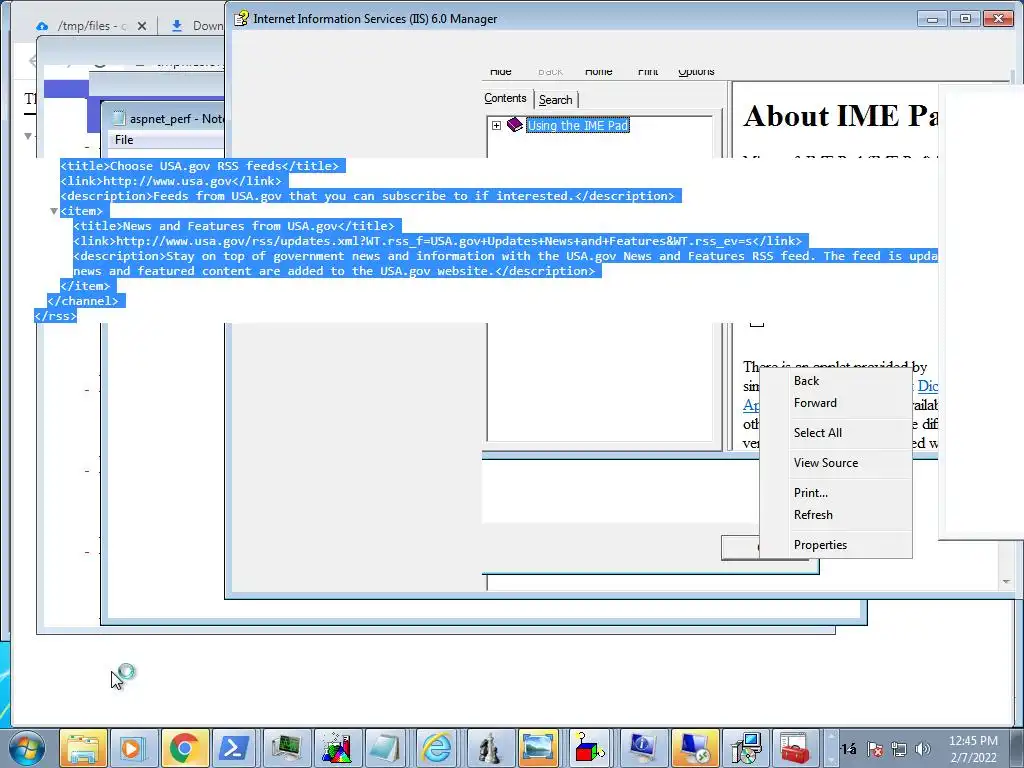
Task: Click the title line Choose USA.gov RSS feeds
Action: pos(202,166)
